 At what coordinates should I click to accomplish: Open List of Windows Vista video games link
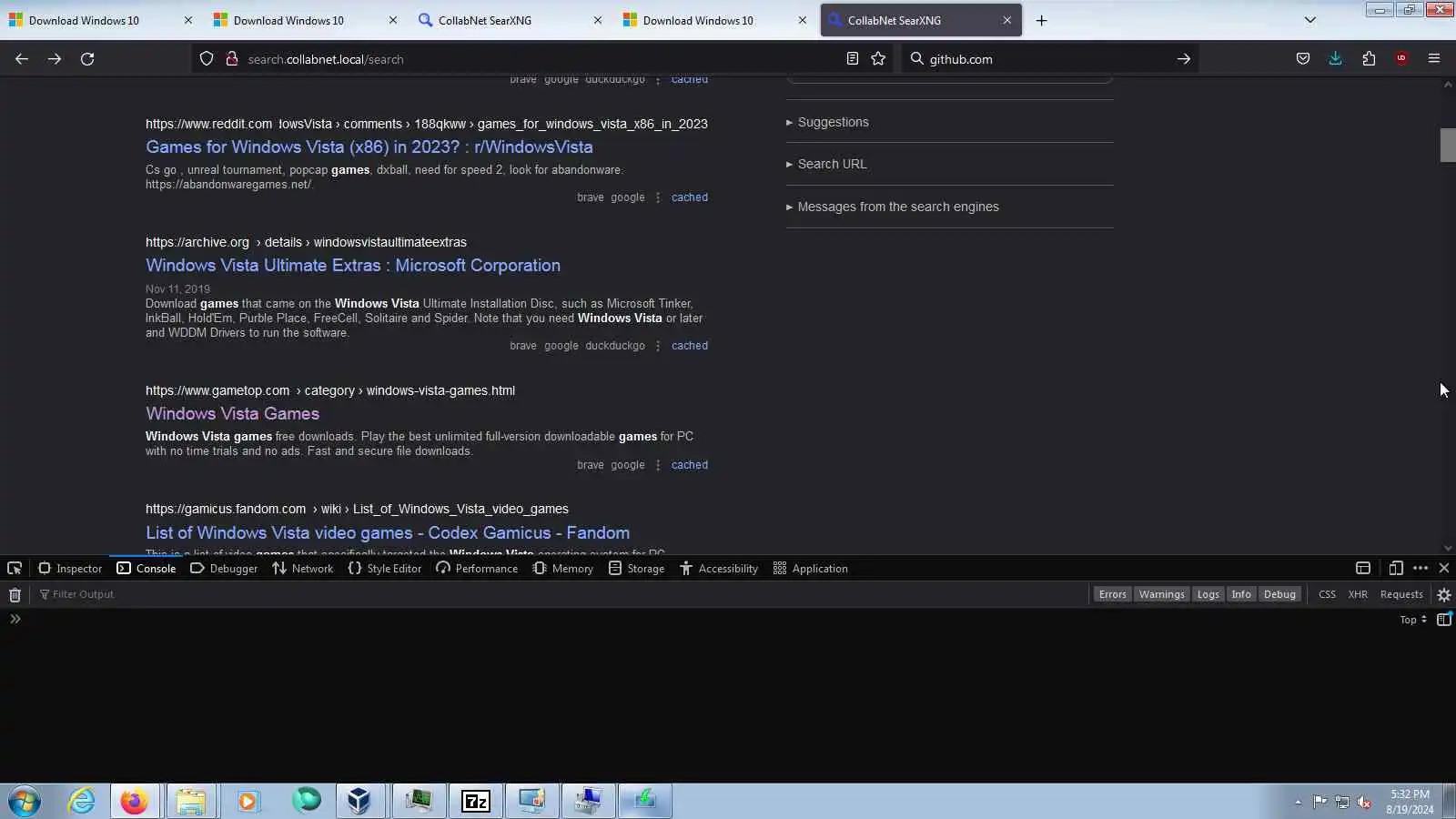point(388,533)
